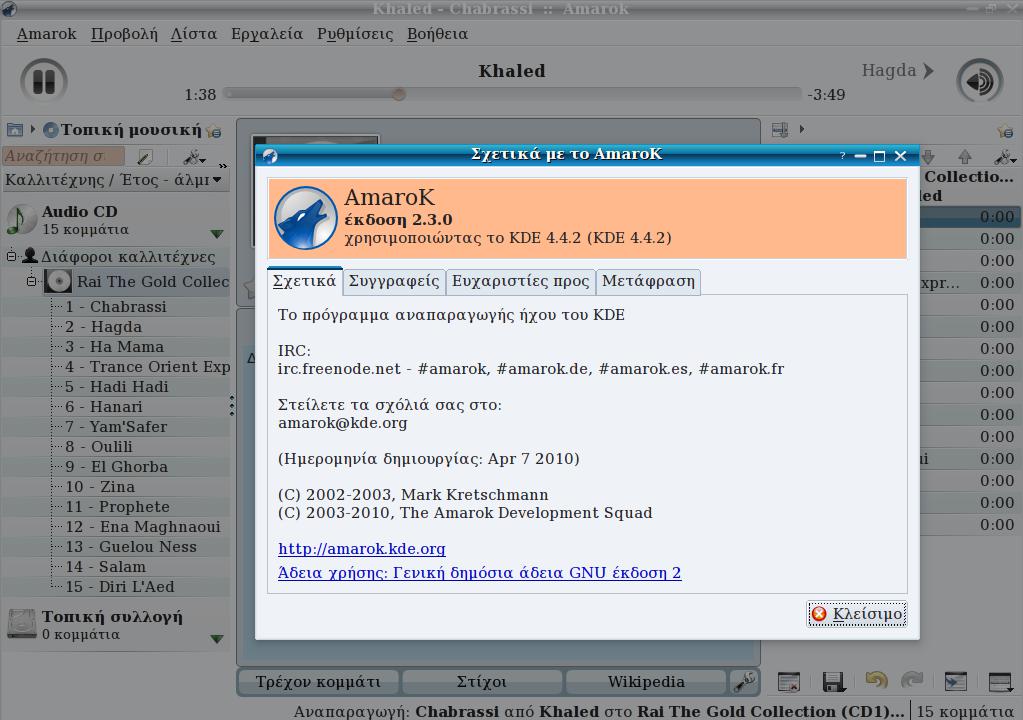Image resolution: width=1023 pixels, height=720 pixels.
Task: Open the Βοήθεια menu
Action: coord(437,34)
